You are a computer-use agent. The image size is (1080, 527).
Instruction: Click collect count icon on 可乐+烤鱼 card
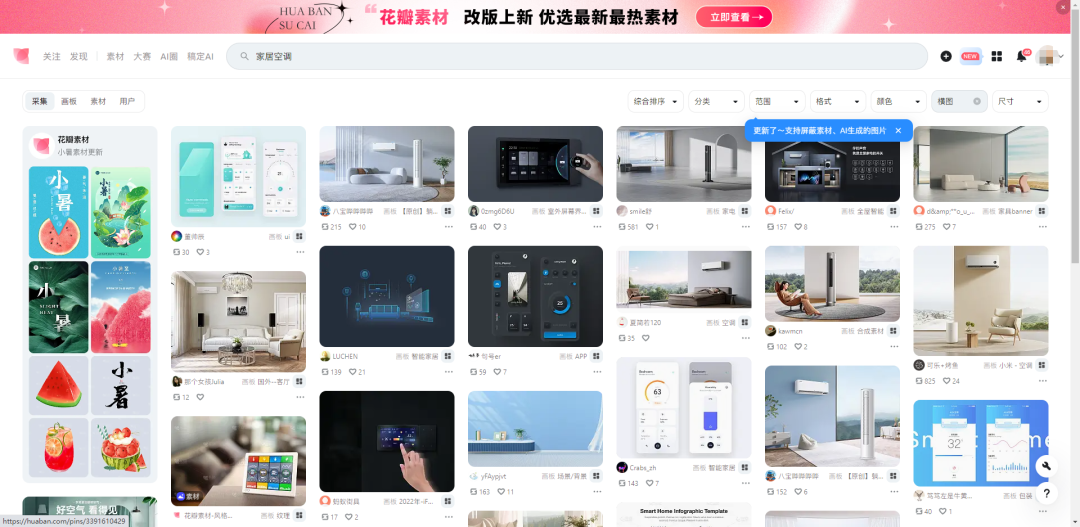coord(919,381)
